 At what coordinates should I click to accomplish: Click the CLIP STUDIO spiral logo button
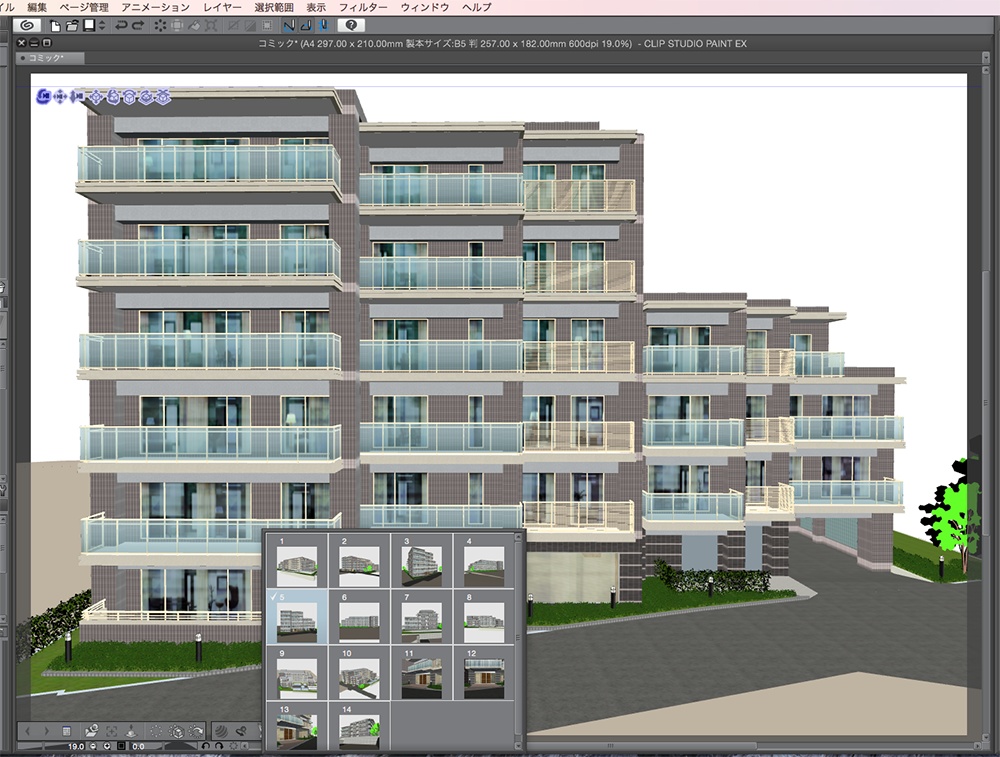tap(27, 25)
